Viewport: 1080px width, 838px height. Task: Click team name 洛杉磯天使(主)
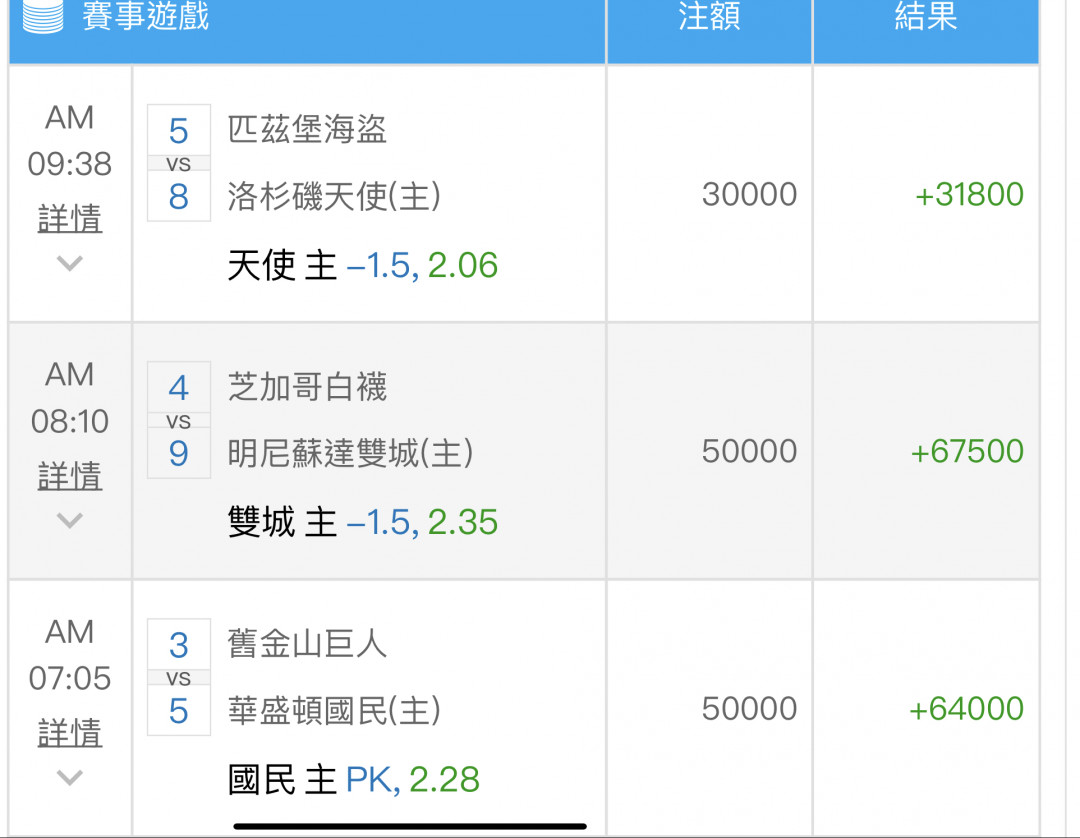(x=334, y=196)
